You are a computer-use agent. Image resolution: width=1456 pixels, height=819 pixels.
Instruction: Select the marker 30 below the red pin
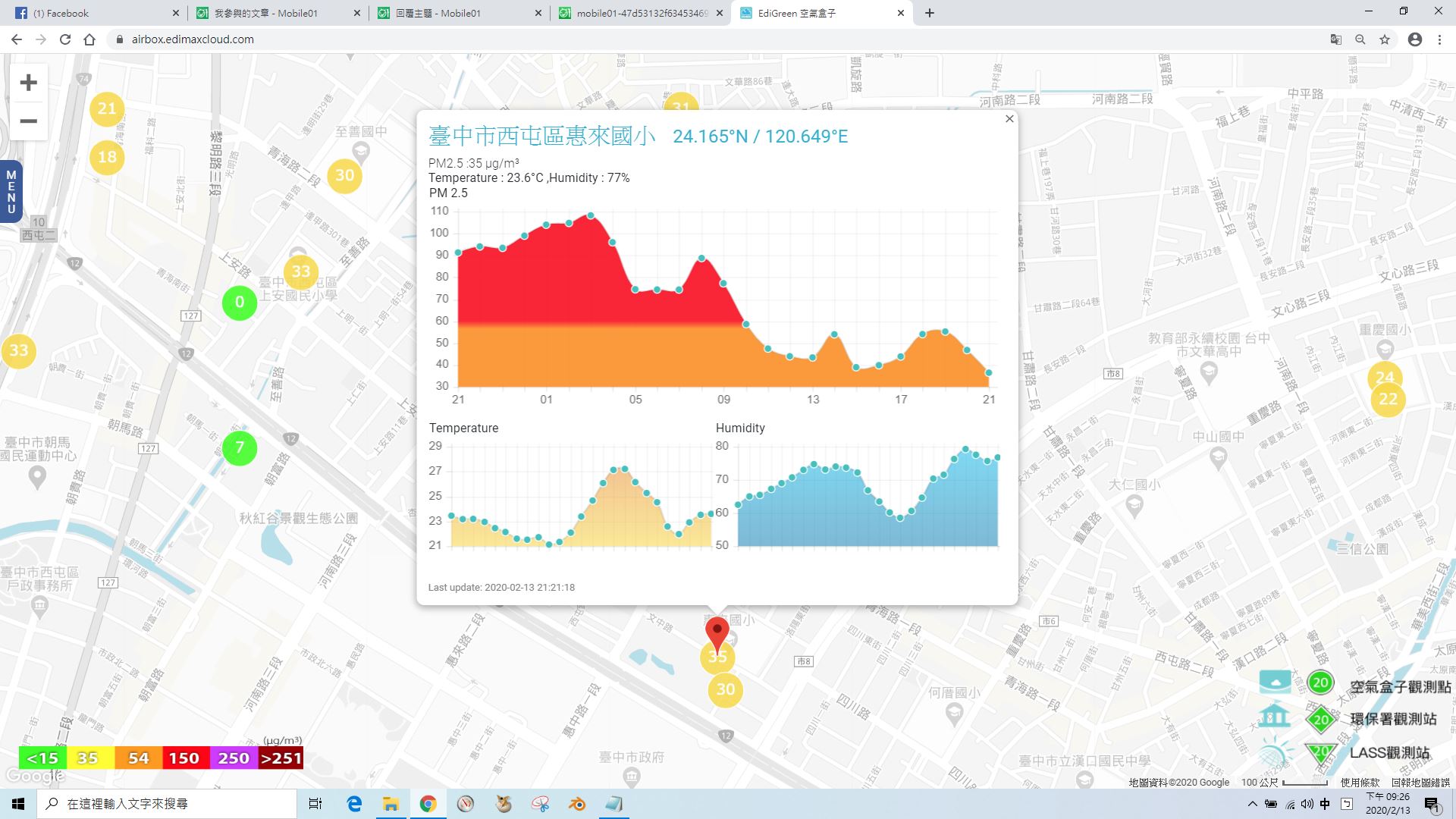pyautogui.click(x=726, y=689)
